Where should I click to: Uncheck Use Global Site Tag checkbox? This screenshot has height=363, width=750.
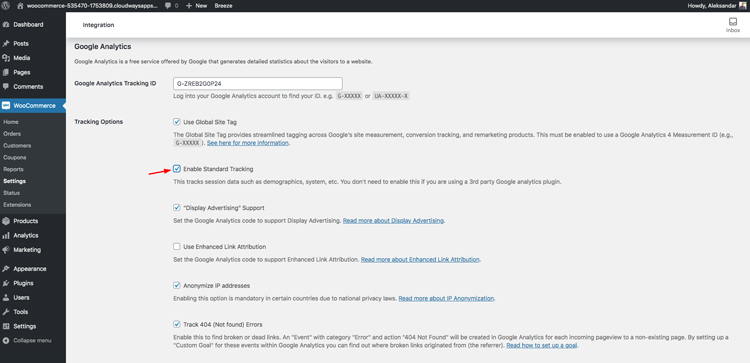click(x=176, y=122)
